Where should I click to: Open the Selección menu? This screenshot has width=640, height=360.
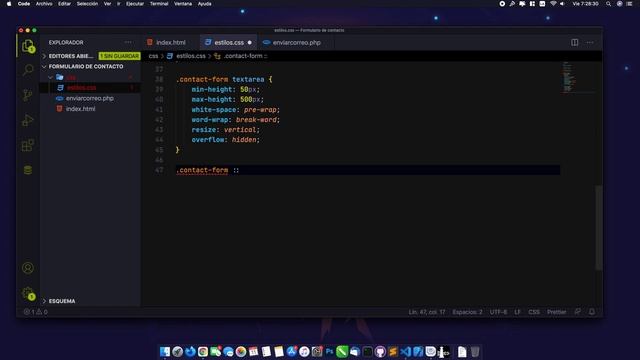87,4
